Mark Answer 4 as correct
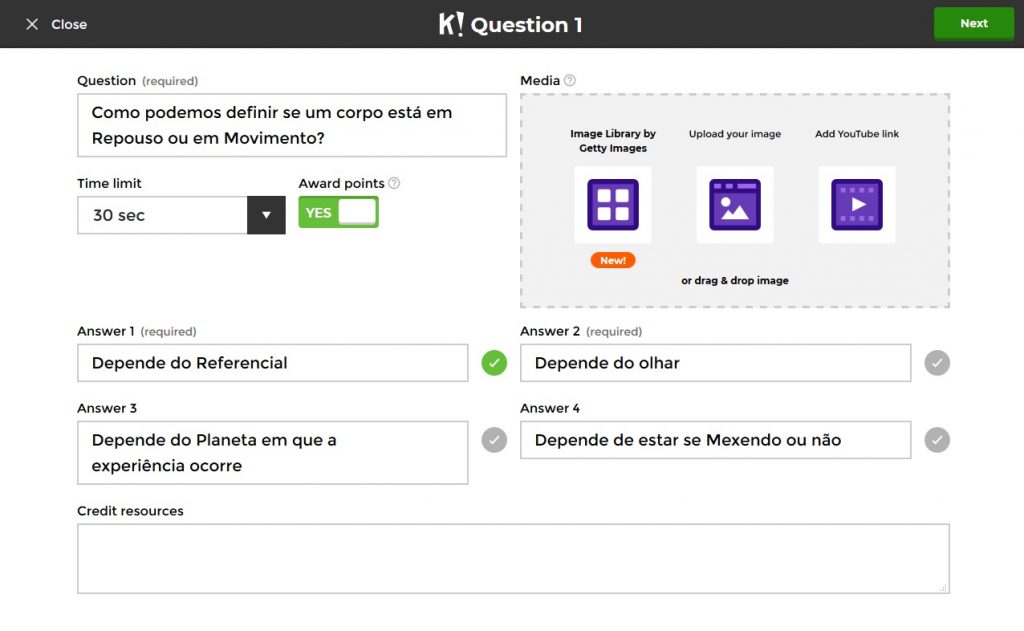Viewport: 1024px width, 631px height. coord(937,440)
